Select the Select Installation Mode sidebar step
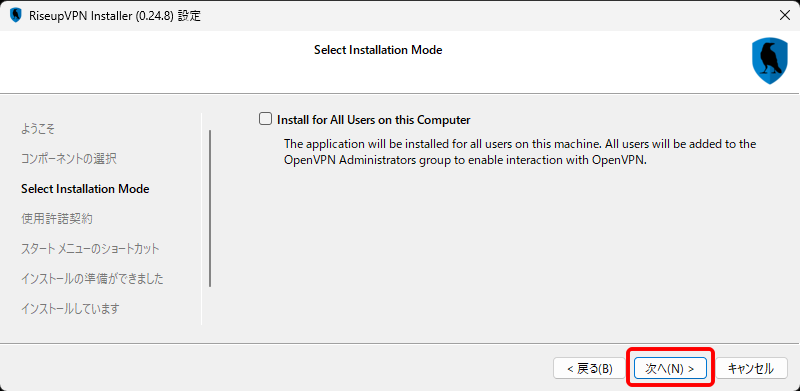 pos(85,189)
